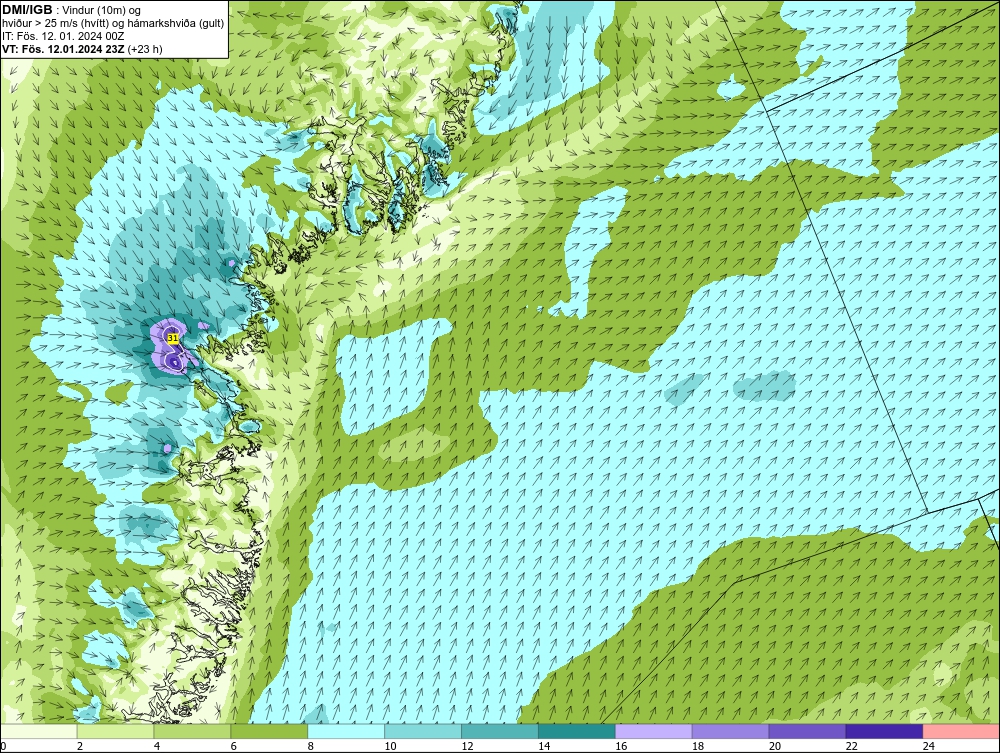Click the yellow 31 max gust label
The image size is (1000, 753).
pos(172,338)
